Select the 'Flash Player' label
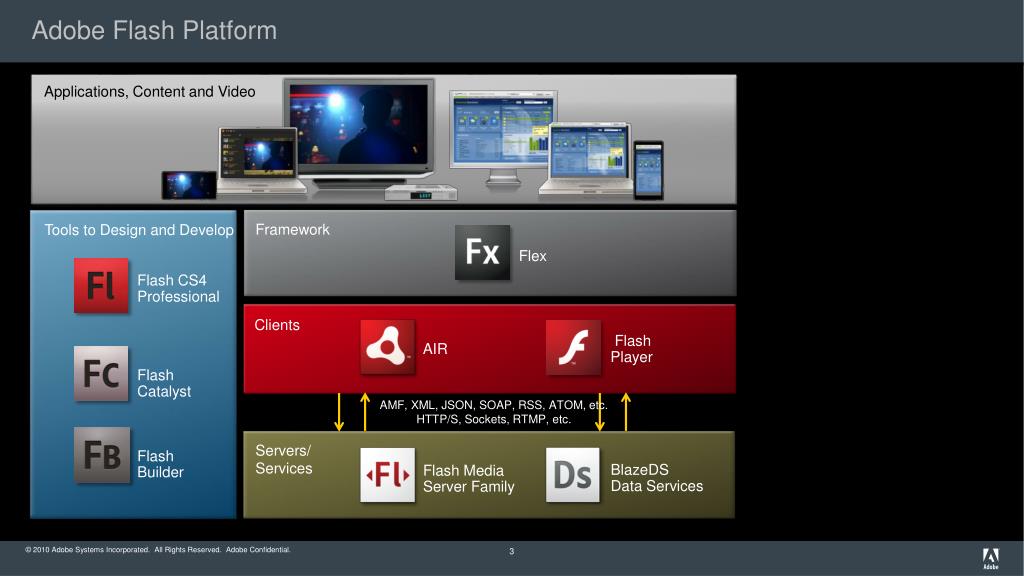 click(632, 349)
